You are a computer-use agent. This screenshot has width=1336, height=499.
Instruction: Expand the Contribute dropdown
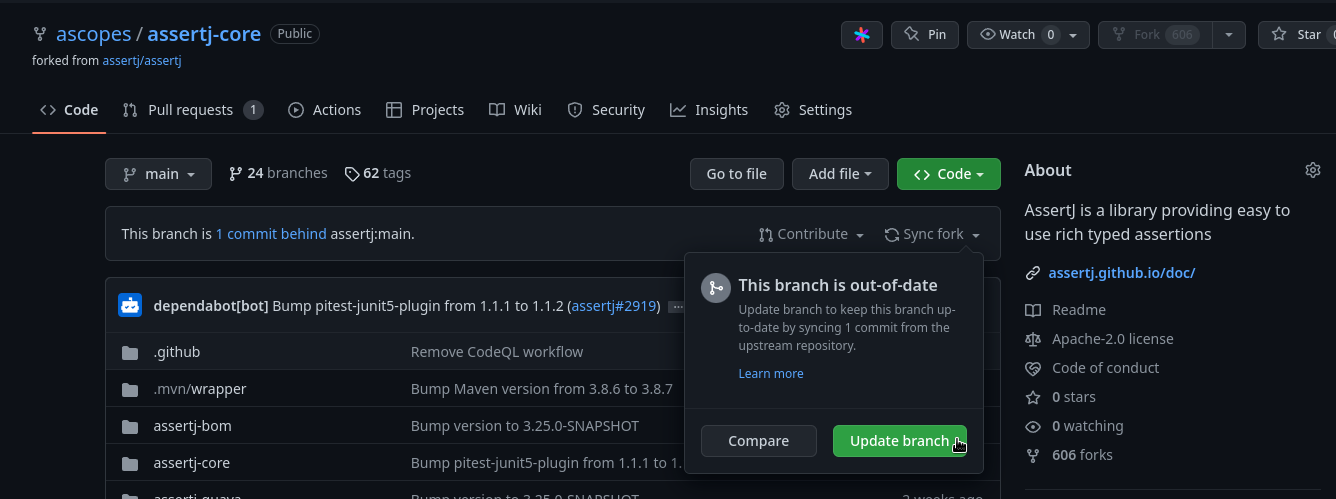coord(811,234)
